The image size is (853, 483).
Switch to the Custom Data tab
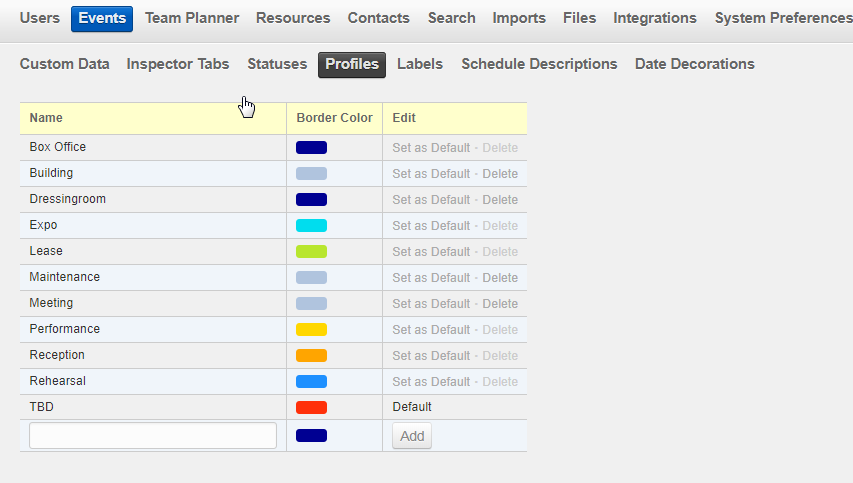coord(65,64)
